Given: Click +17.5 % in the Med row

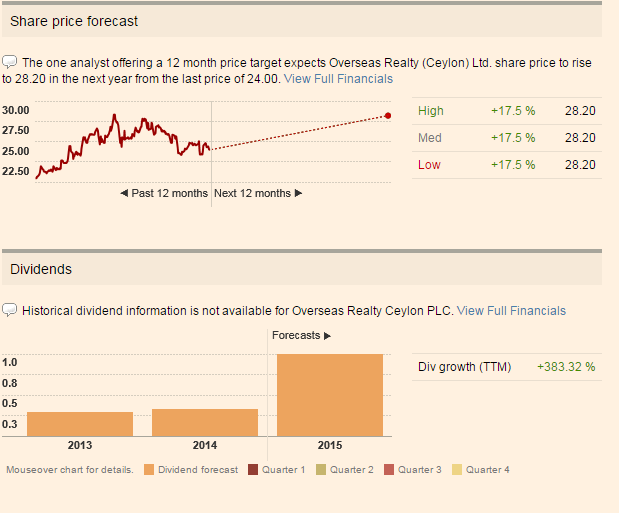Looking at the screenshot, I should 513,138.
